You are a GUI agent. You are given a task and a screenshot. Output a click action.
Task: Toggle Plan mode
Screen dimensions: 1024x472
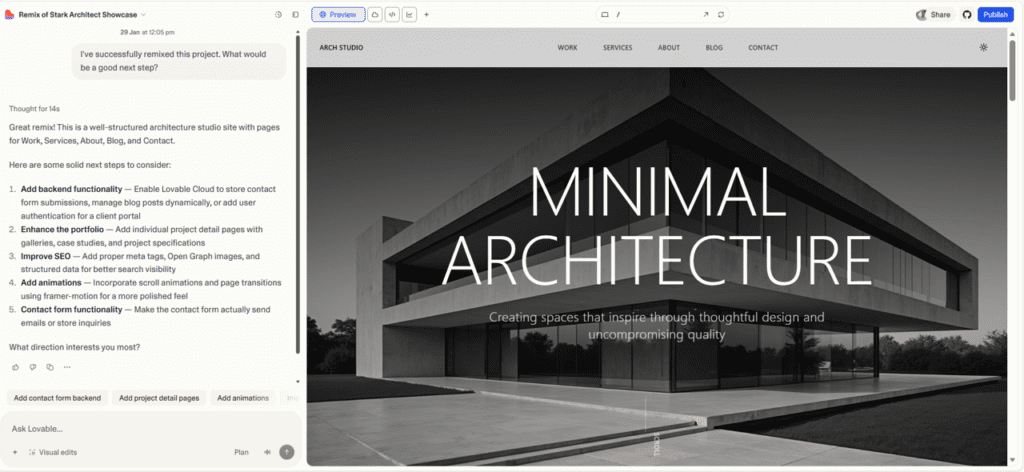tap(242, 452)
